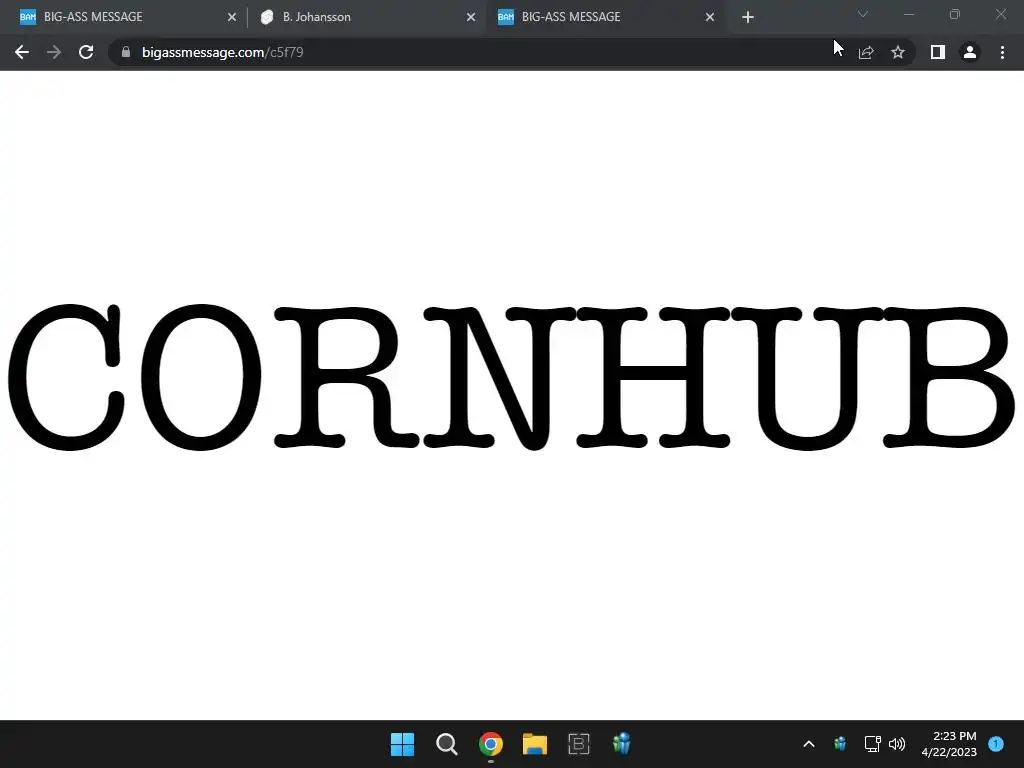Image resolution: width=1024 pixels, height=768 pixels.
Task: Minimize the Chrome window
Action: pyautogui.click(x=909, y=14)
